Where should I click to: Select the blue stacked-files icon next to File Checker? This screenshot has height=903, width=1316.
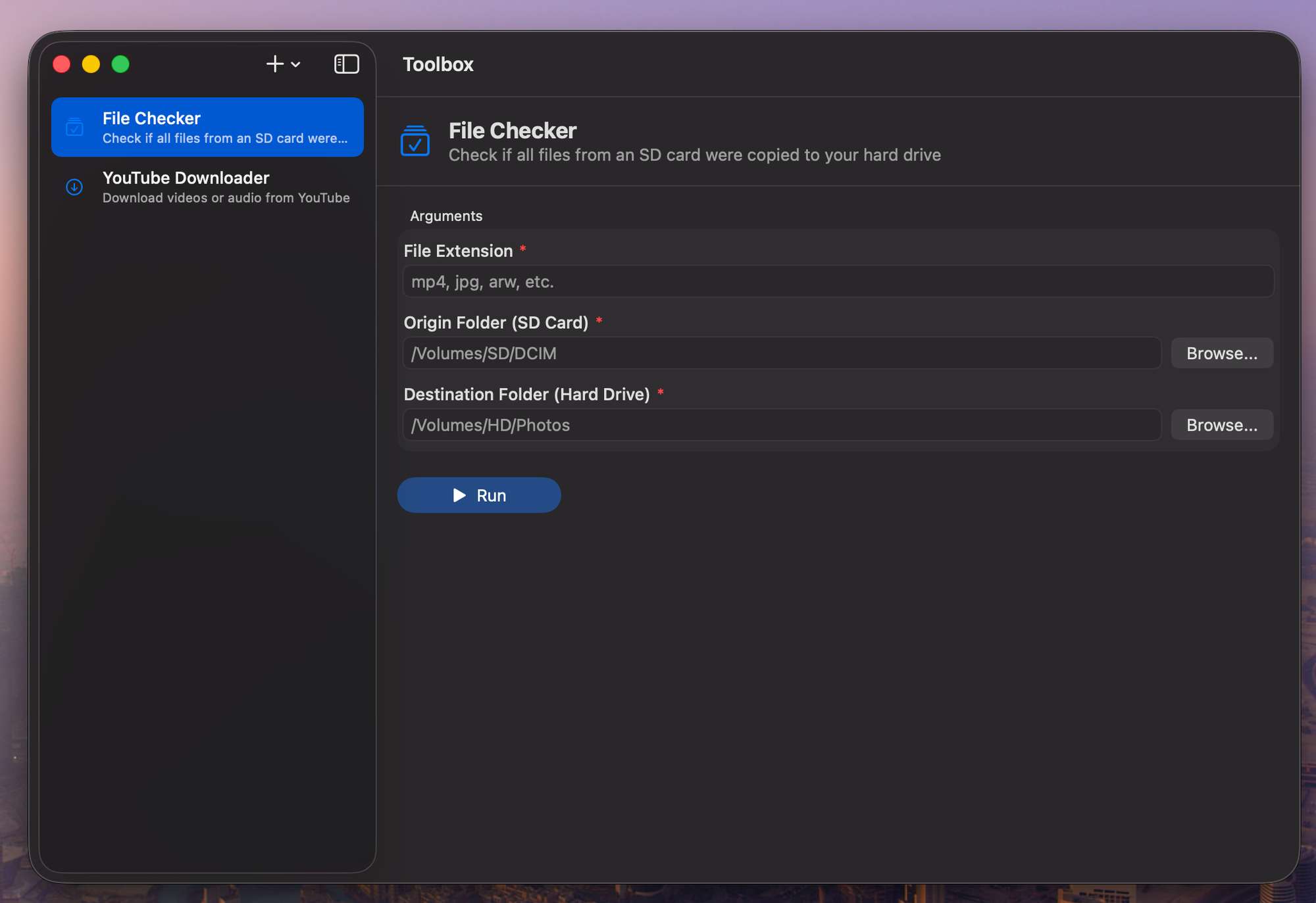click(74, 127)
